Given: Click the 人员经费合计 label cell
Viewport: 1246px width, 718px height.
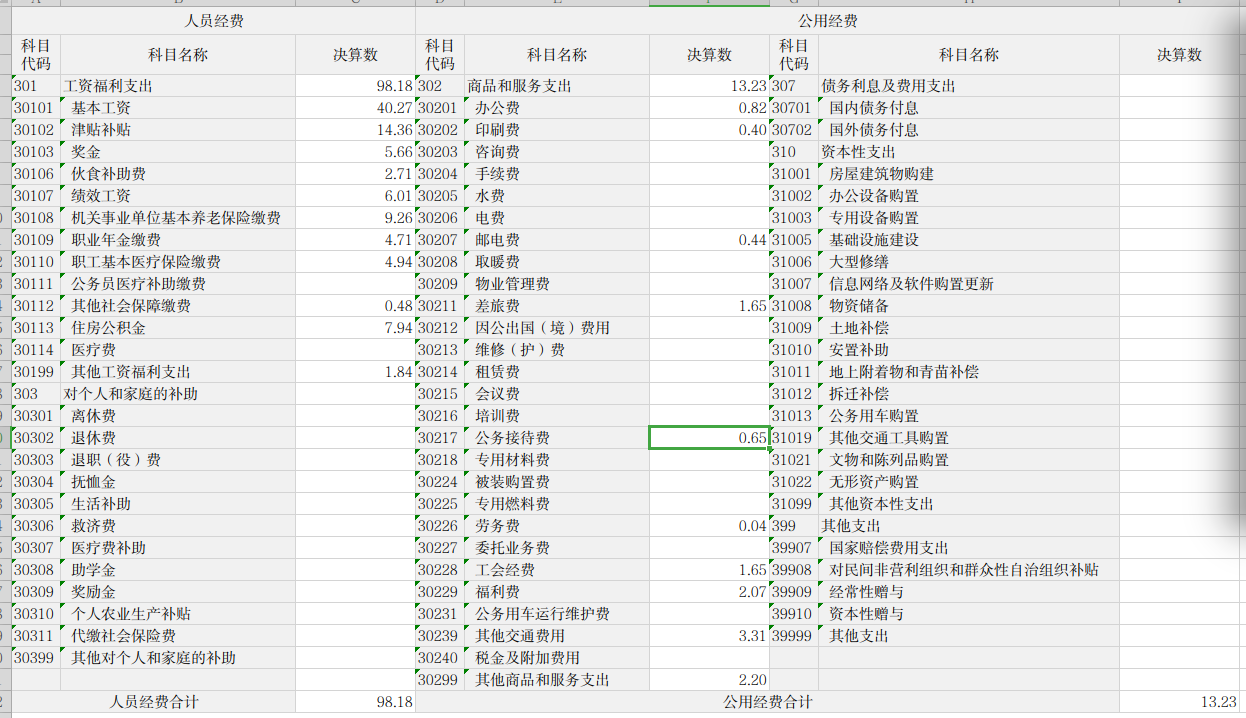Looking at the screenshot, I should pos(153,702).
